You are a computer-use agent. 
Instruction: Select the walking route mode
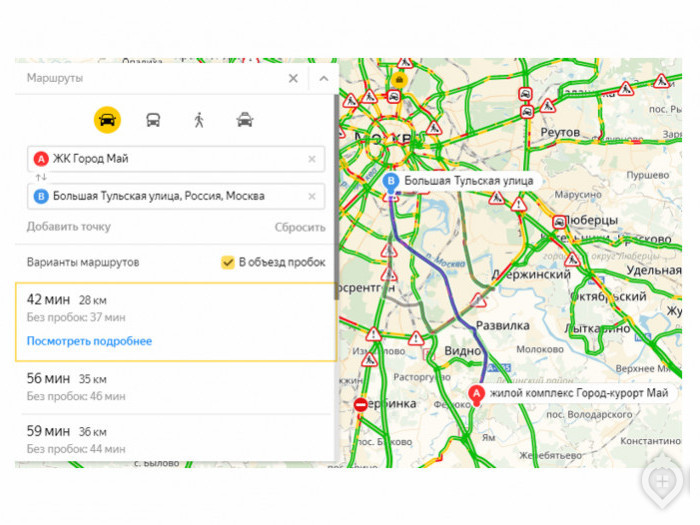coord(199,120)
